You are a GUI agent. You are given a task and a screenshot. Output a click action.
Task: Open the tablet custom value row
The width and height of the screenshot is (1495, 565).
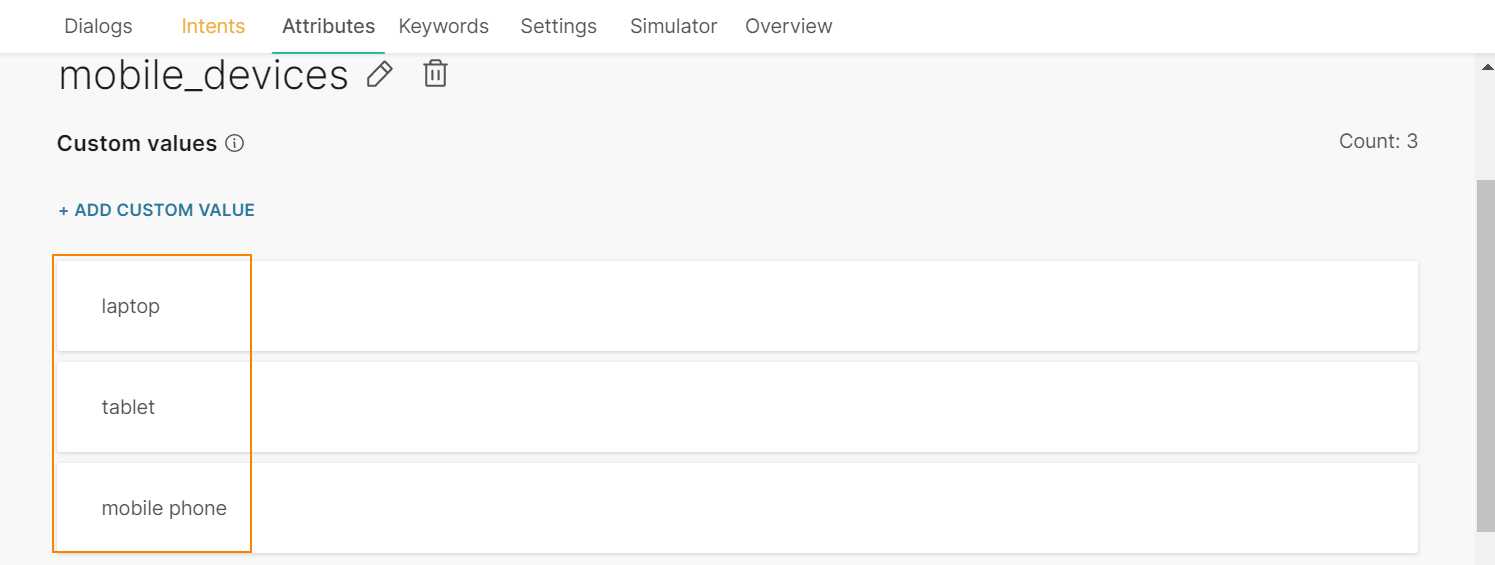[x=737, y=407]
